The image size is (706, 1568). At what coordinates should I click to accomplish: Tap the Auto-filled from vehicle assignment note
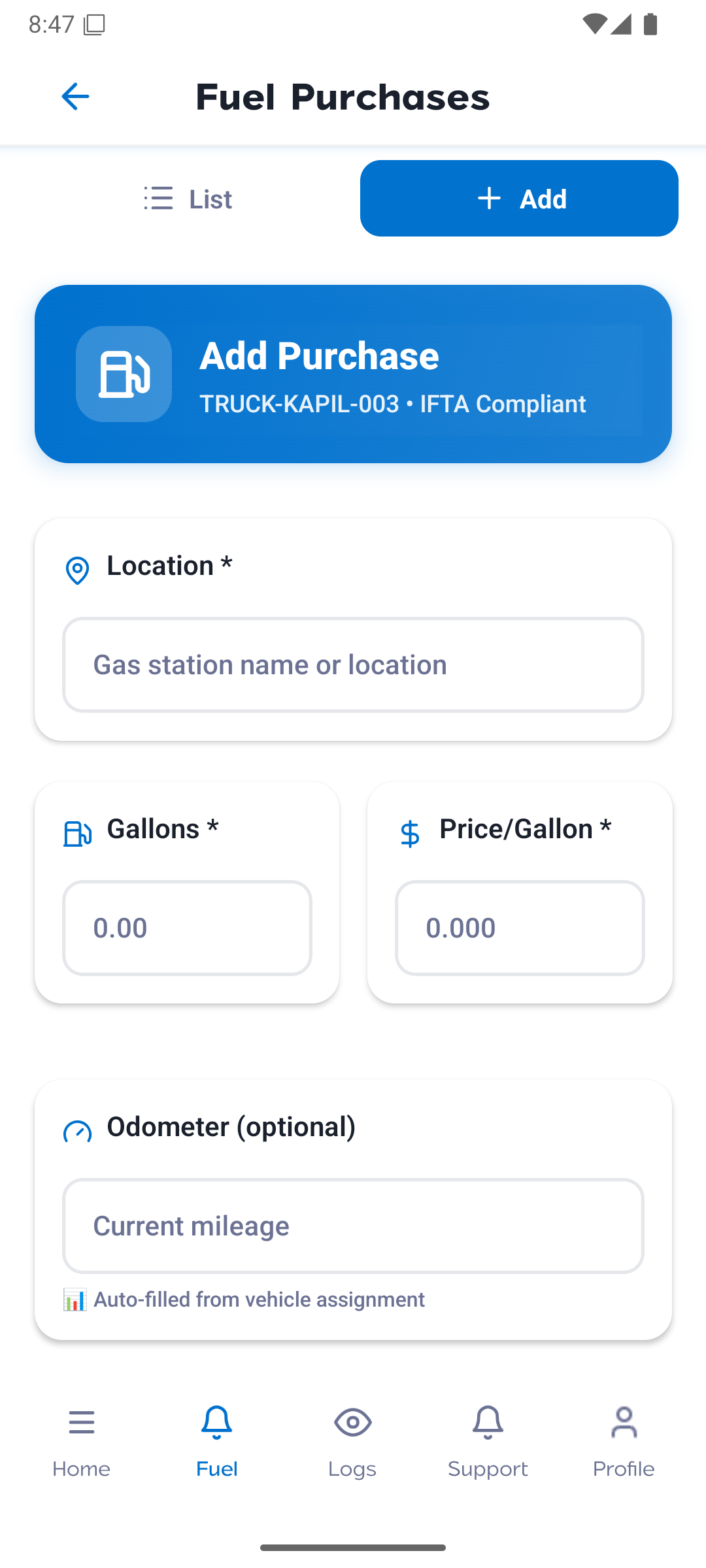point(259,1299)
